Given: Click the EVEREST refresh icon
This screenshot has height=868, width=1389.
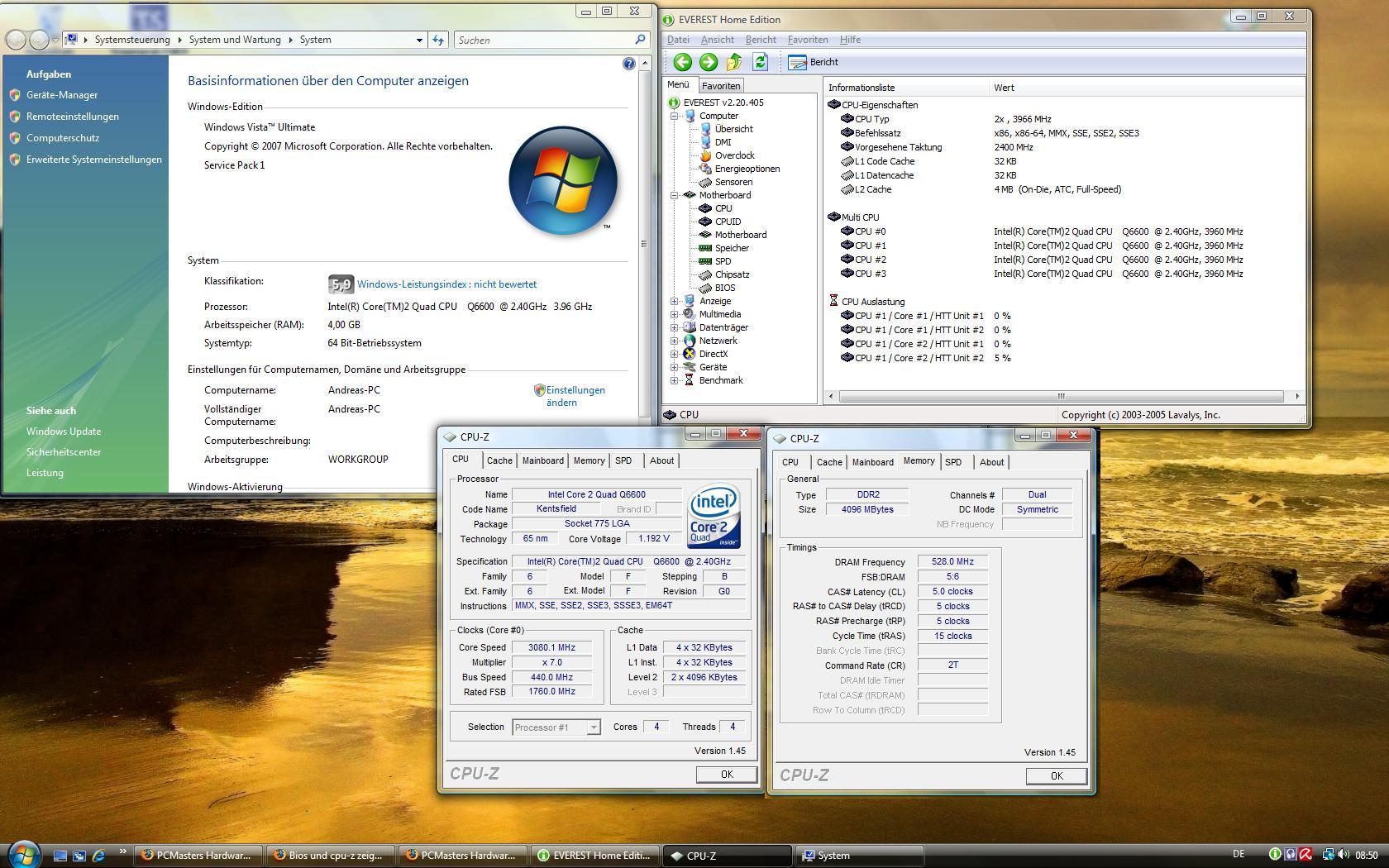Looking at the screenshot, I should (761, 62).
